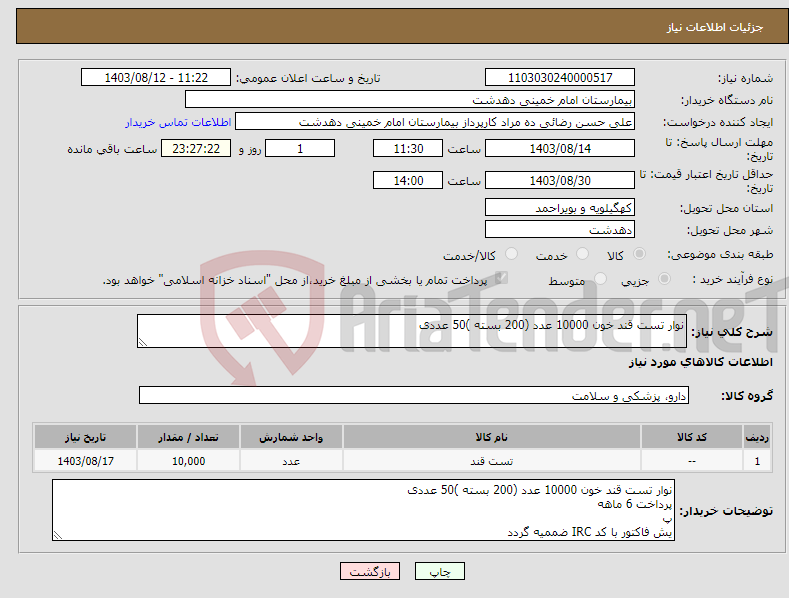The image size is (789, 598).
Task: Click the بازگشت (back) button
Action: 370,571
